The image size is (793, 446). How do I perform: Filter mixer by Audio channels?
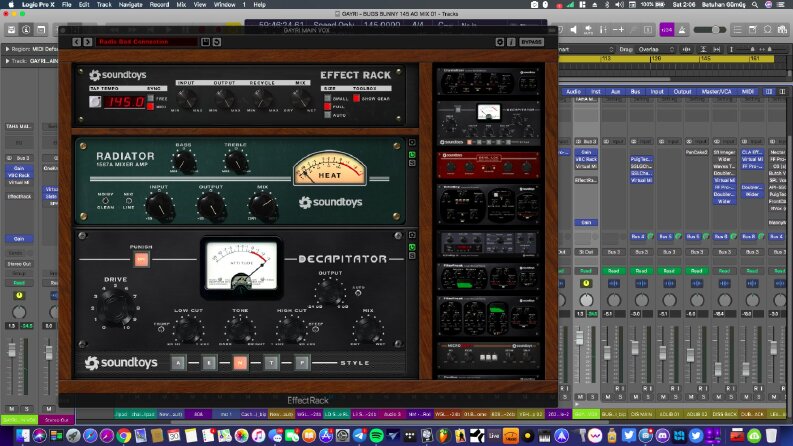tap(573, 92)
